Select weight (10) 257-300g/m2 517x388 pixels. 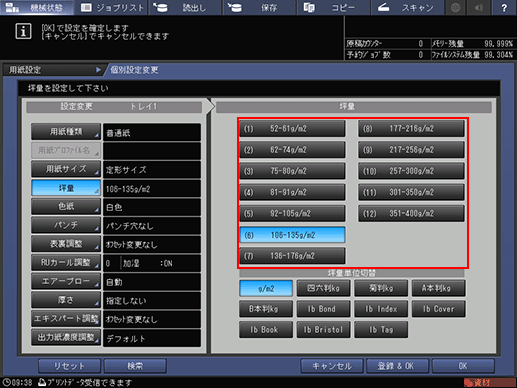tap(411, 171)
